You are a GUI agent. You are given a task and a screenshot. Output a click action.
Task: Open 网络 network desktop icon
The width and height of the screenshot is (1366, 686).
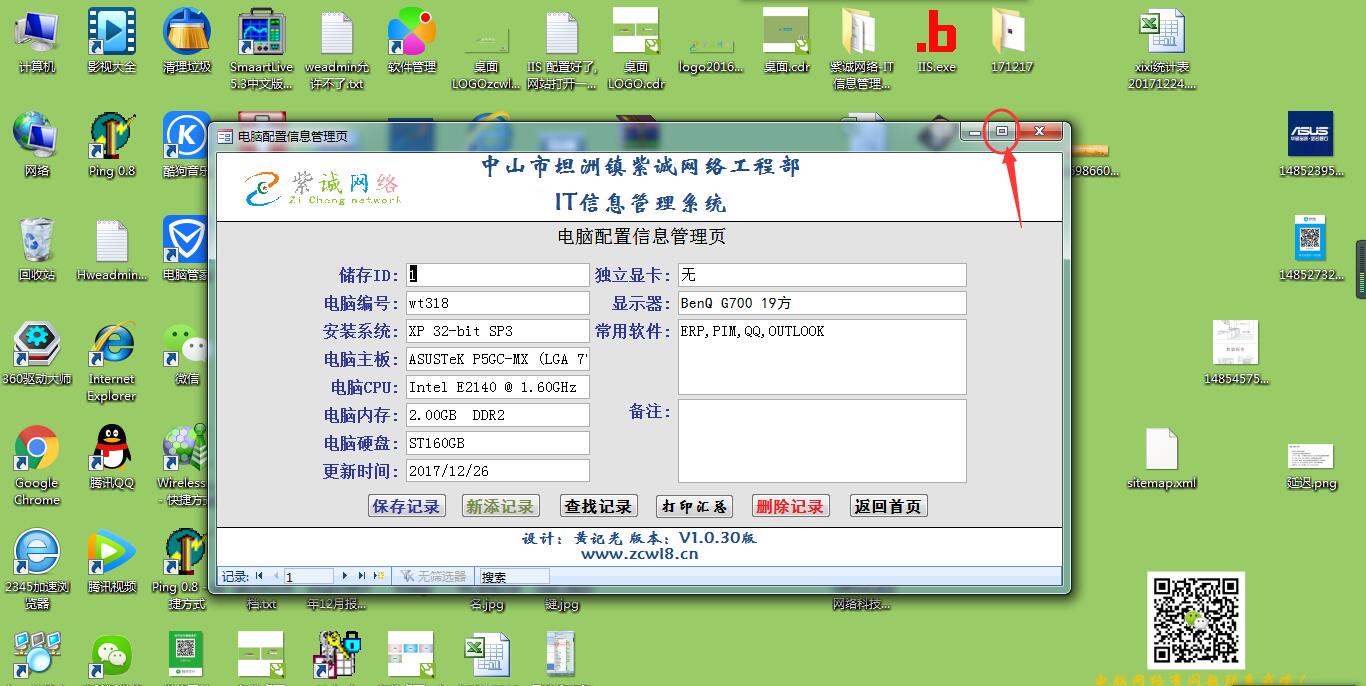[x=37, y=145]
